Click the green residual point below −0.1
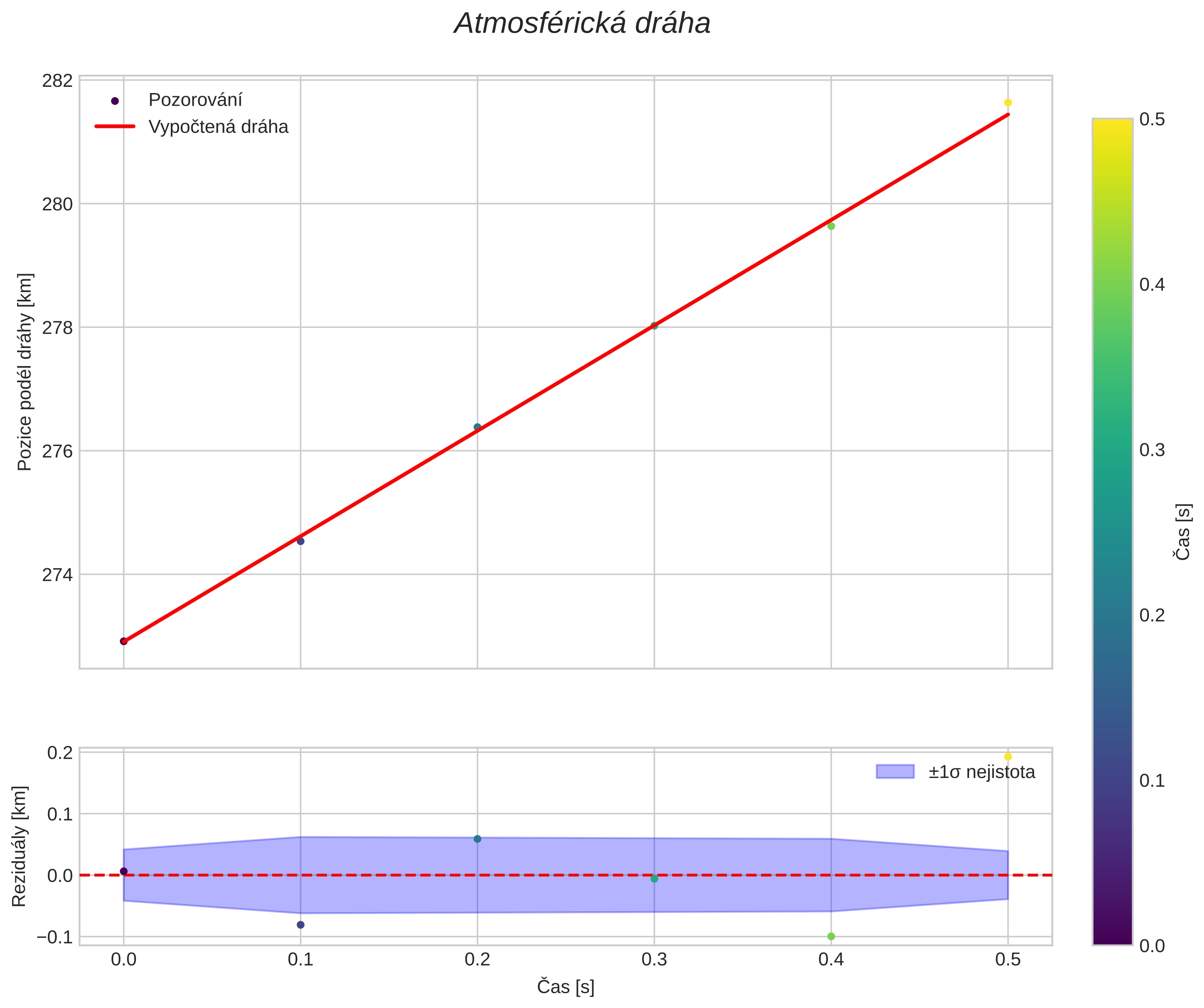1204x1008 pixels. click(831, 936)
